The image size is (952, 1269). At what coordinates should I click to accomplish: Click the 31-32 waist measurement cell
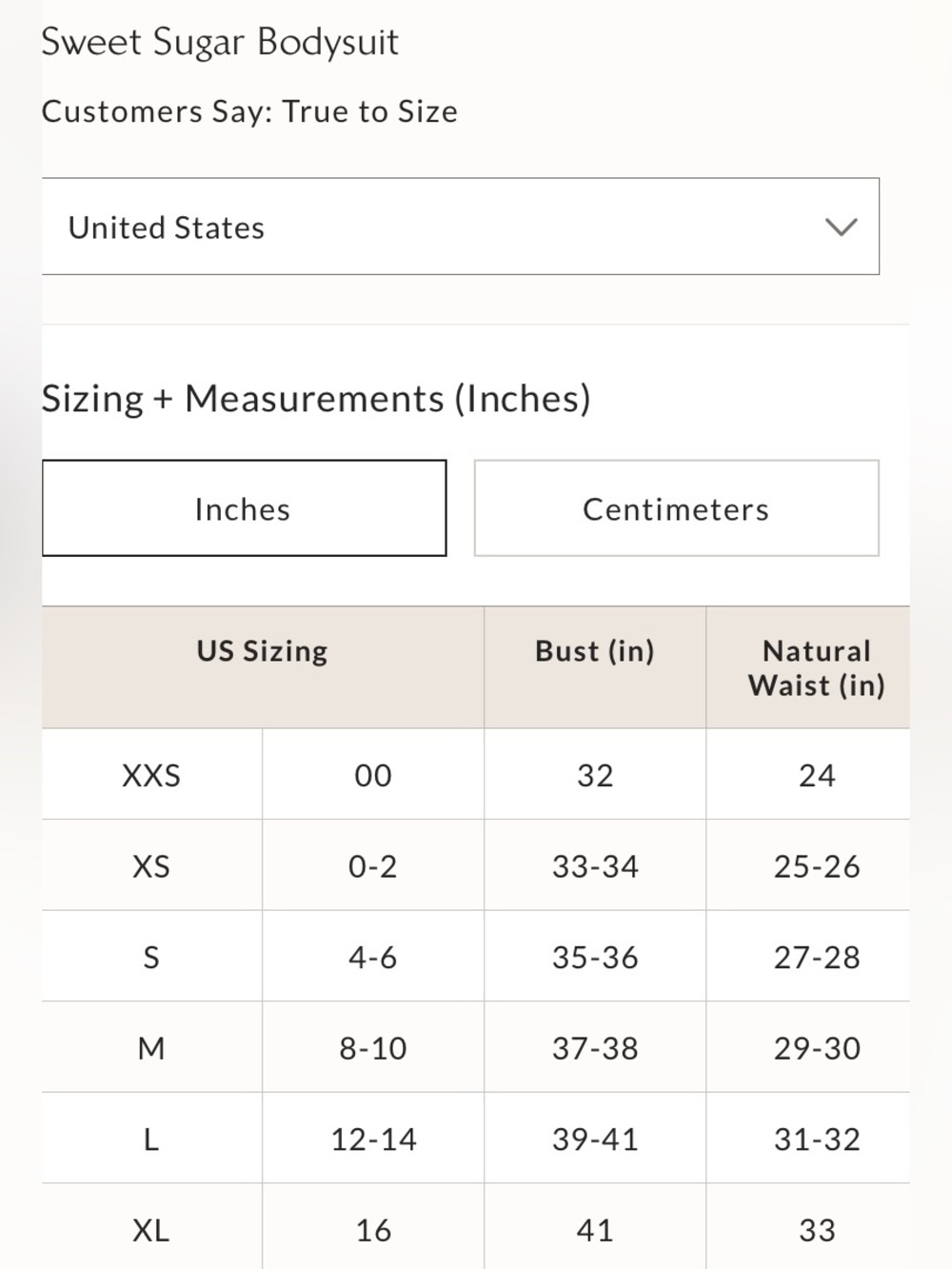point(817,1139)
